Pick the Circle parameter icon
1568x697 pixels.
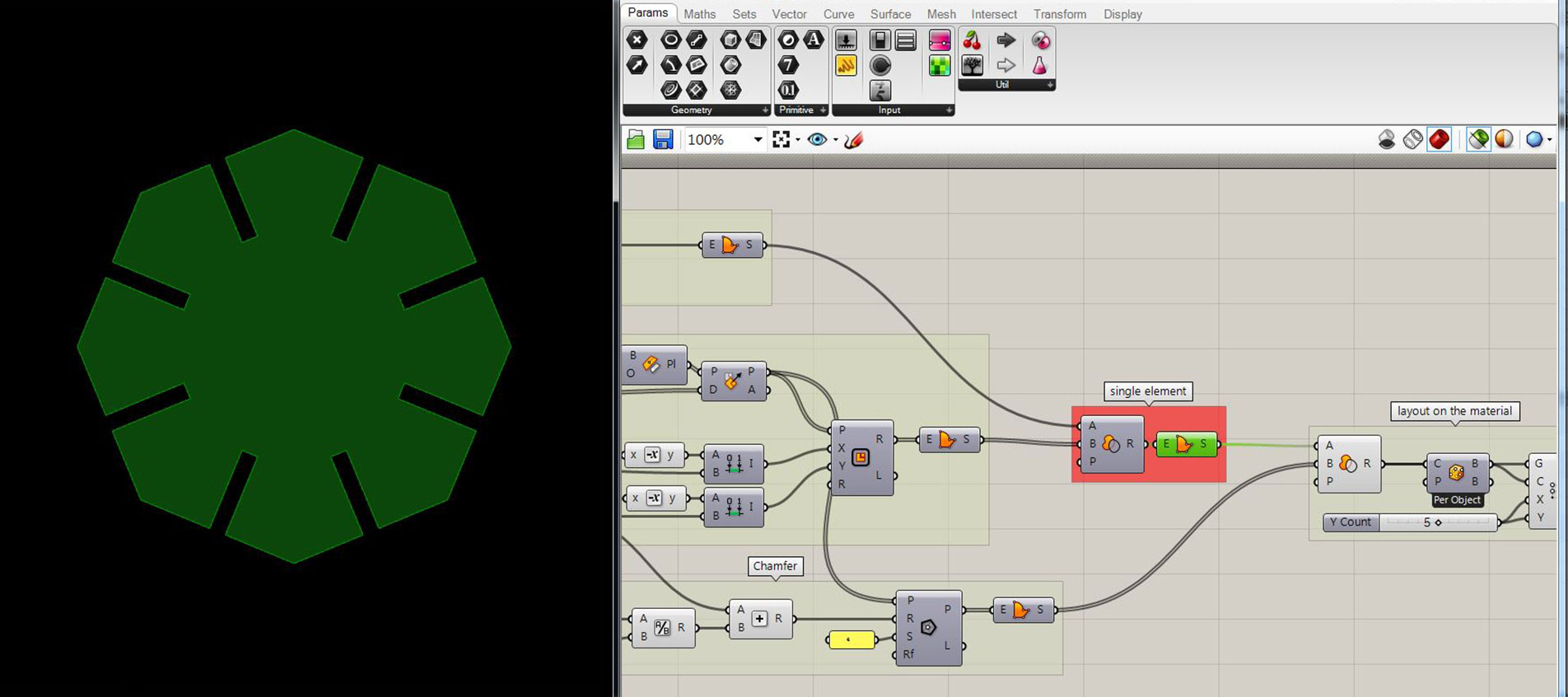pos(670,40)
